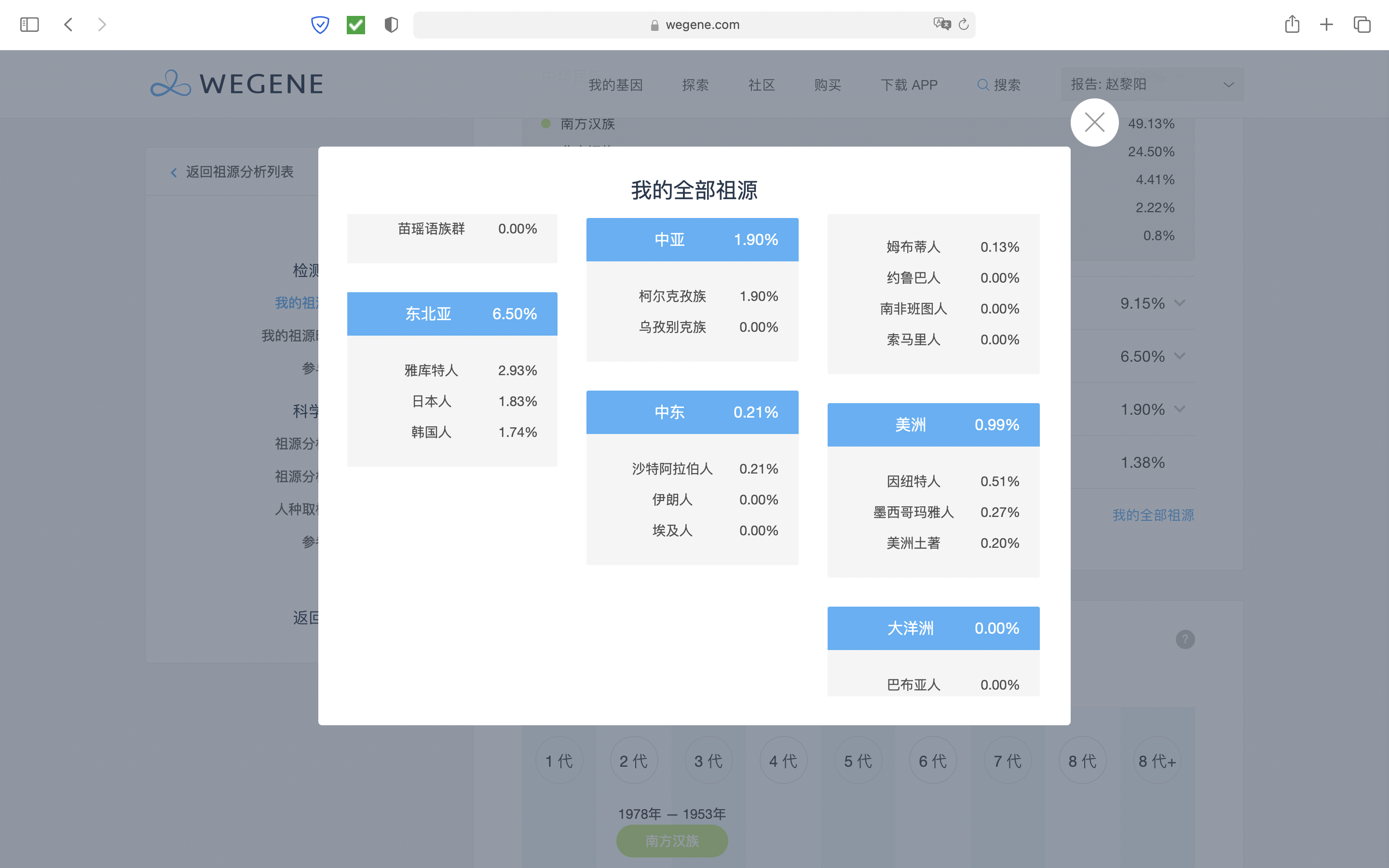Click the translate page icon in address bar
The height and width of the screenshot is (868, 1389).
coord(941,24)
